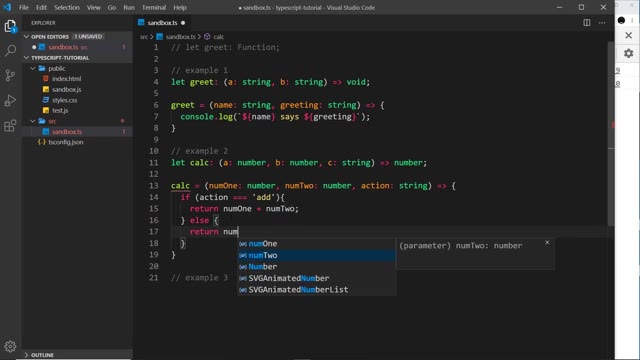
Task: Click the avatar icon in right panel
Action: click(621, 20)
